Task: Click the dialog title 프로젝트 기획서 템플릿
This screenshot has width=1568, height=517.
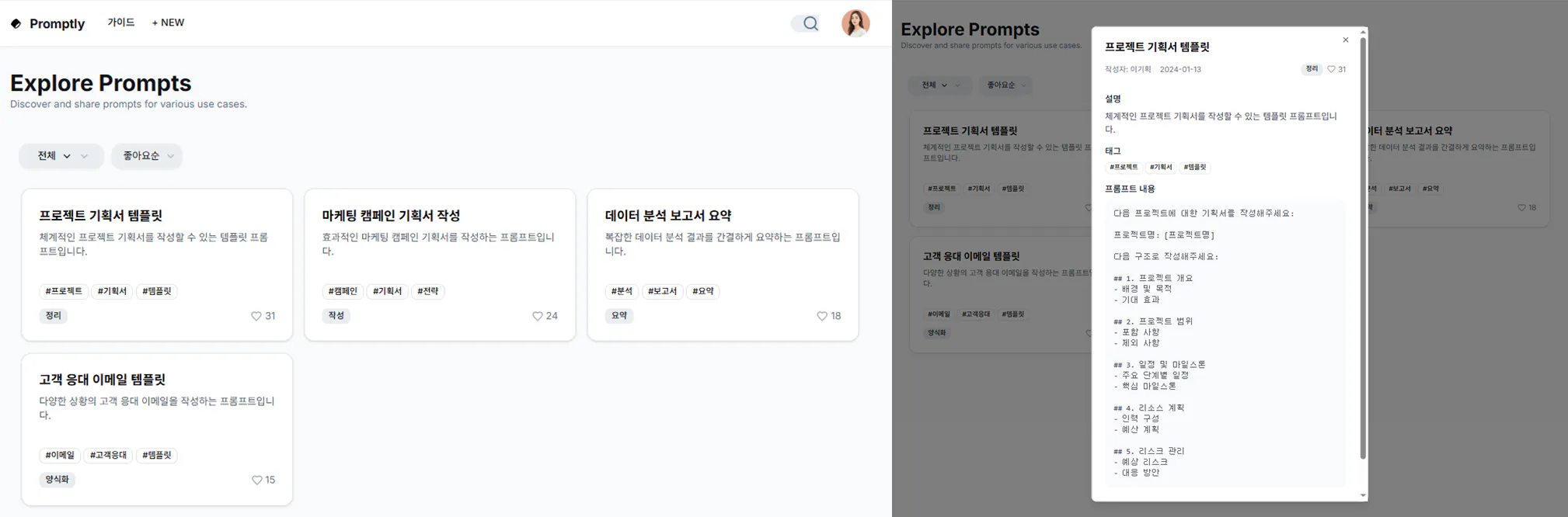Action: click(1157, 47)
